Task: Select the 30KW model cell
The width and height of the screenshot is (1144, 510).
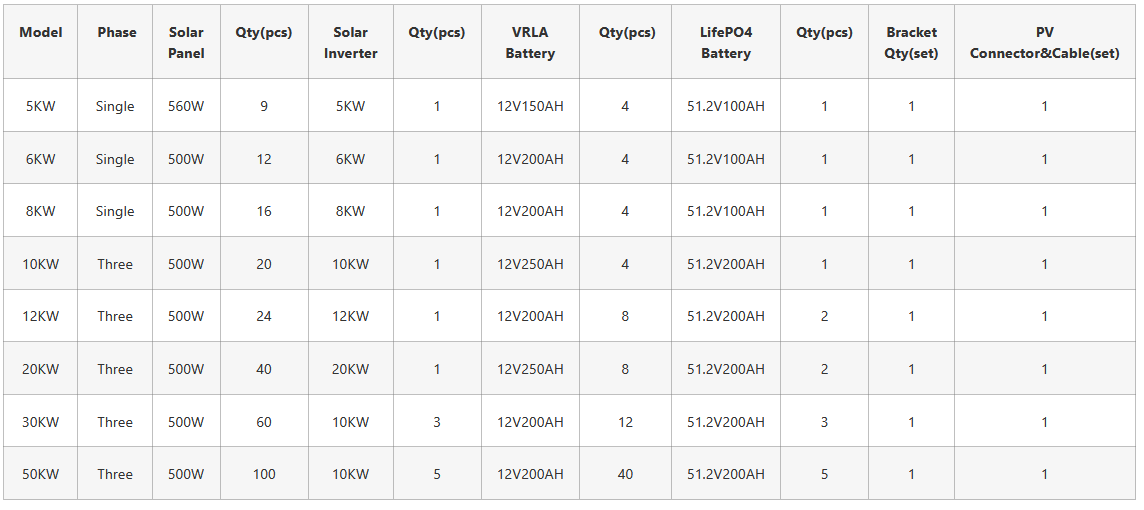Action: pyautogui.click(x=40, y=422)
